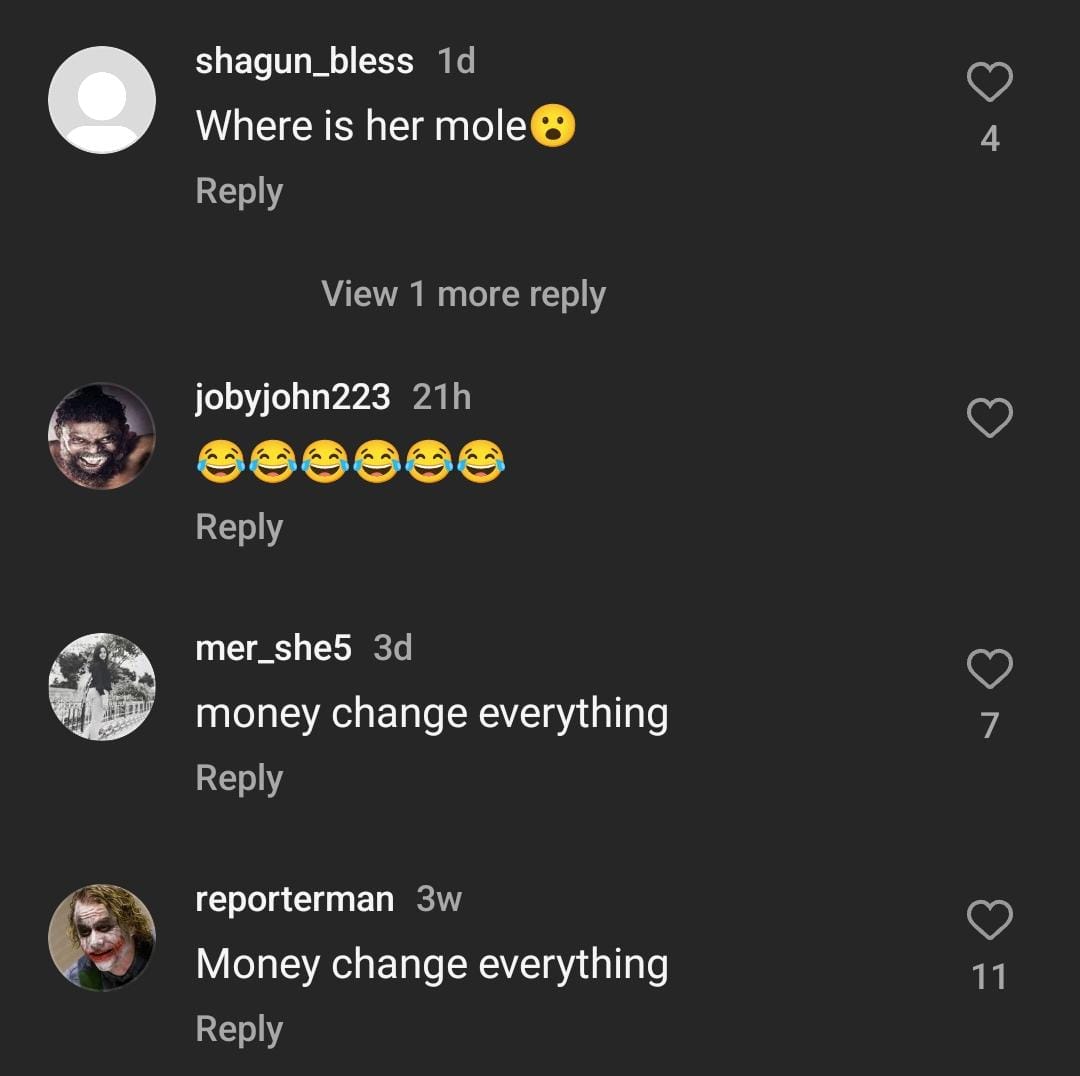Image resolution: width=1080 pixels, height=1076 pixels.
Task: Reply to jobyjohn223's laughing emoji comment
Action: (x=239, y=527)
